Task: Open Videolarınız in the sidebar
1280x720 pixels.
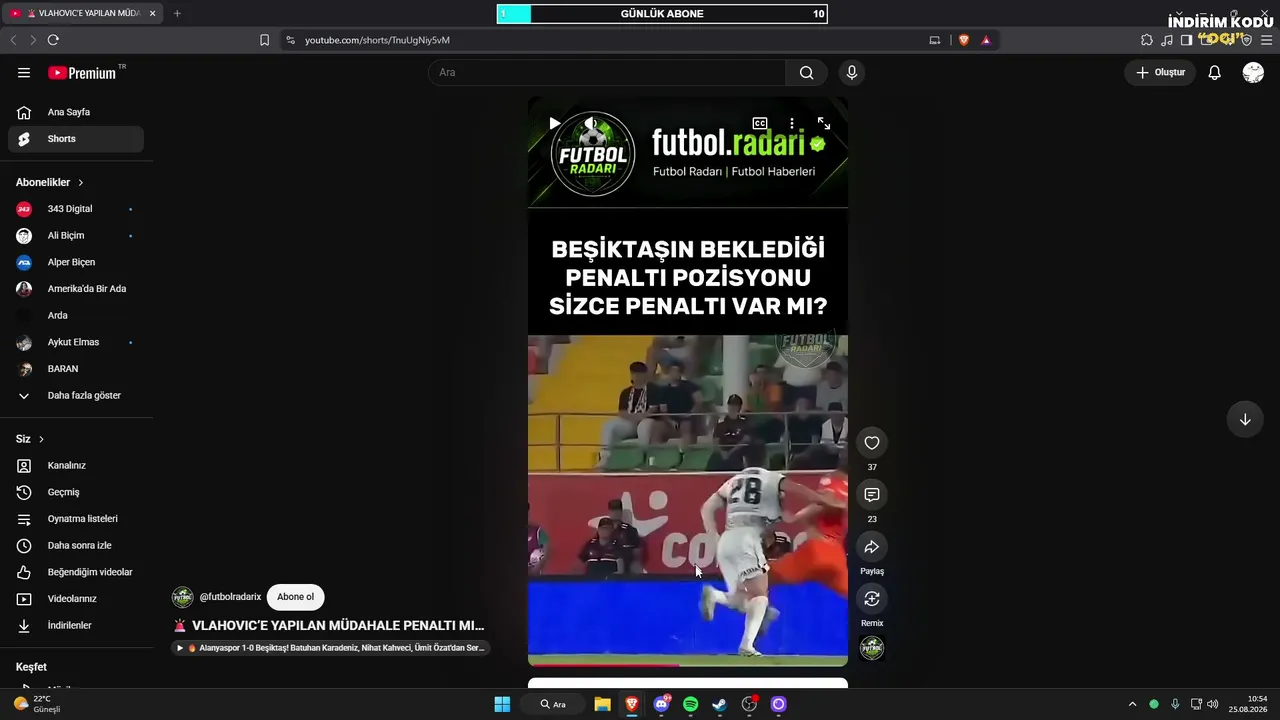Action: tap(76, 599)
